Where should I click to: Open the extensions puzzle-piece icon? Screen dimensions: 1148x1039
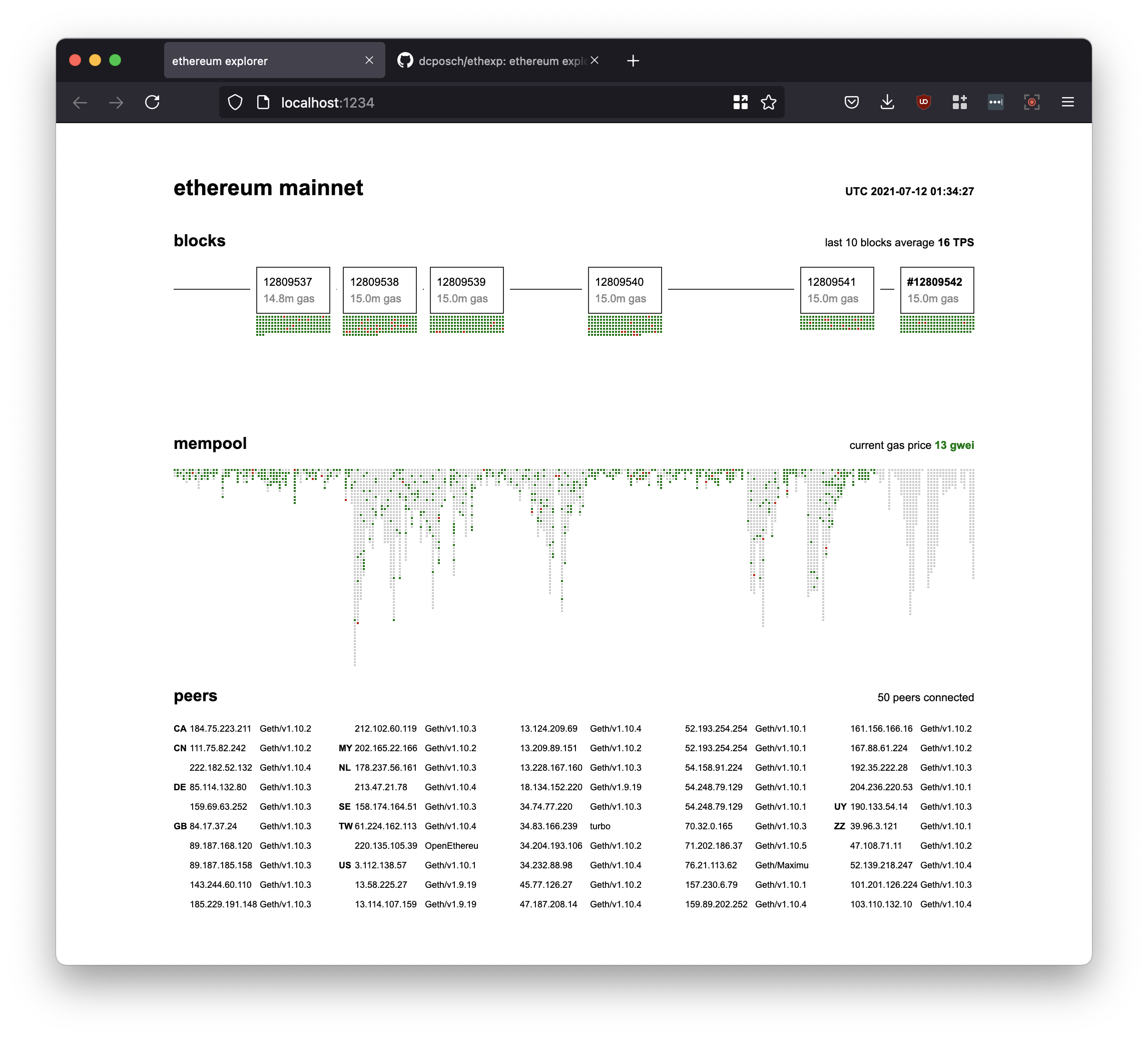click(959, 103)
